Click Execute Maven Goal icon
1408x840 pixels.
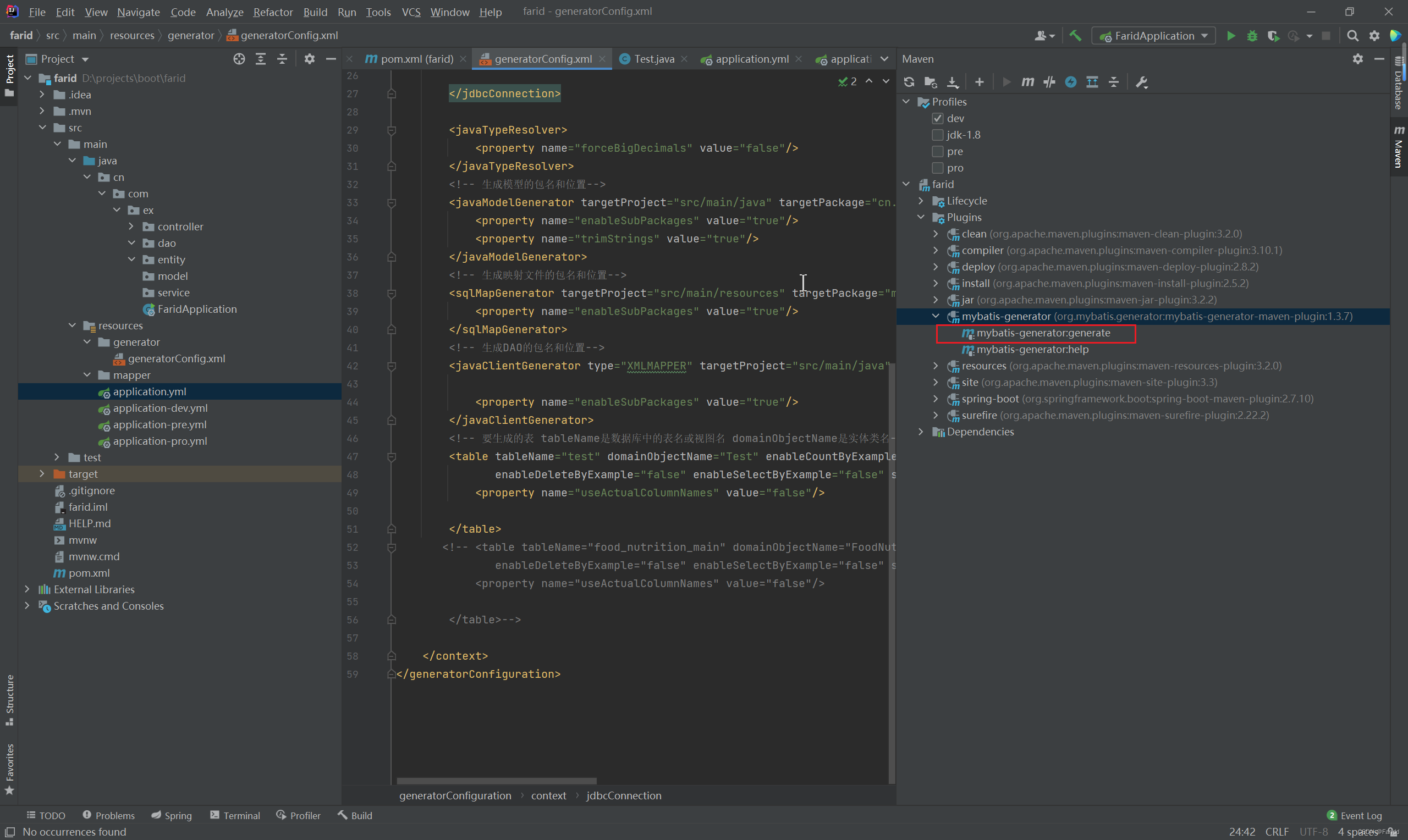click(1027, 82)
